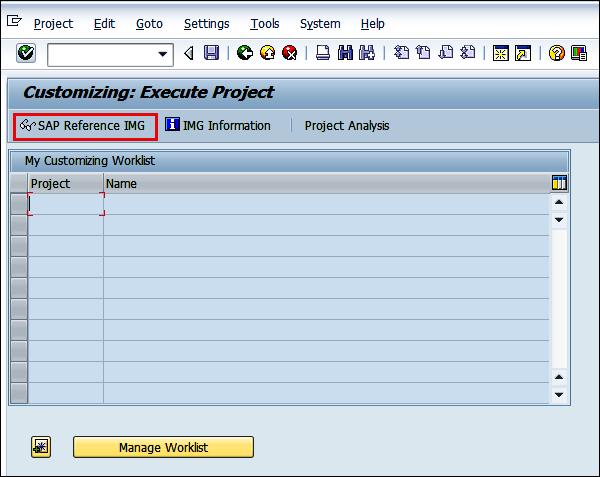Collapse command field with left triangle
Screen dimensions: 600x477
point(189,53)
